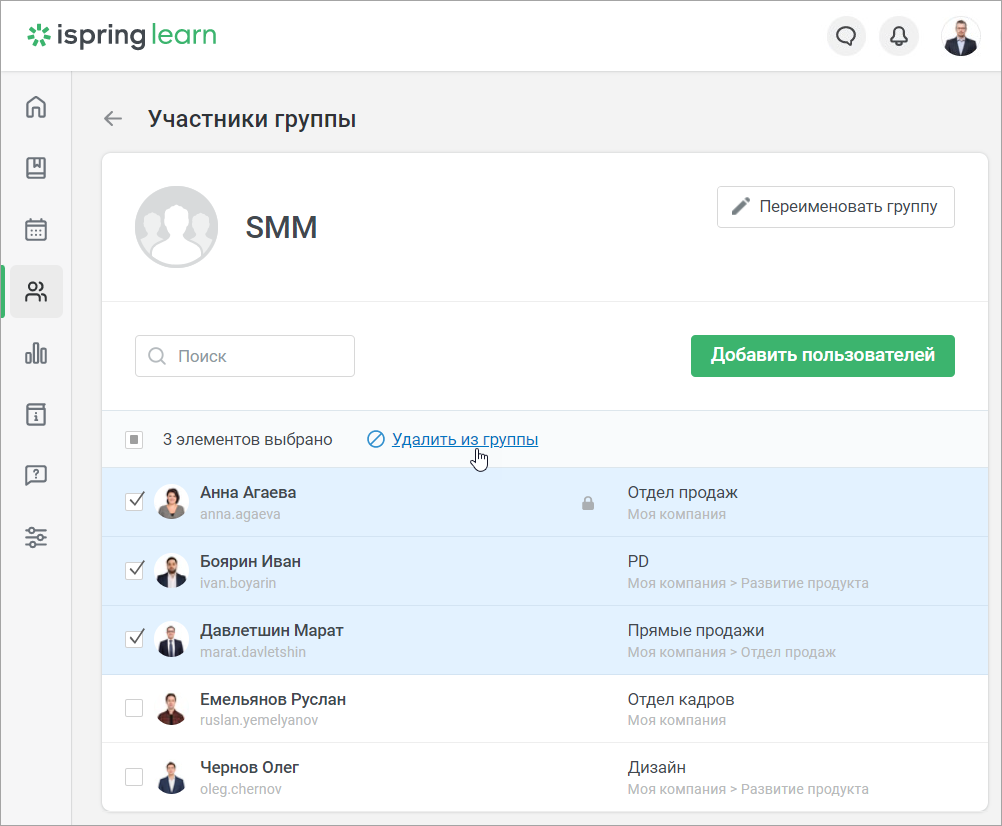Click the login marat.davletshin
Image resolution: width=1002 pixels, height=826 pixels.
pos(253,652)
